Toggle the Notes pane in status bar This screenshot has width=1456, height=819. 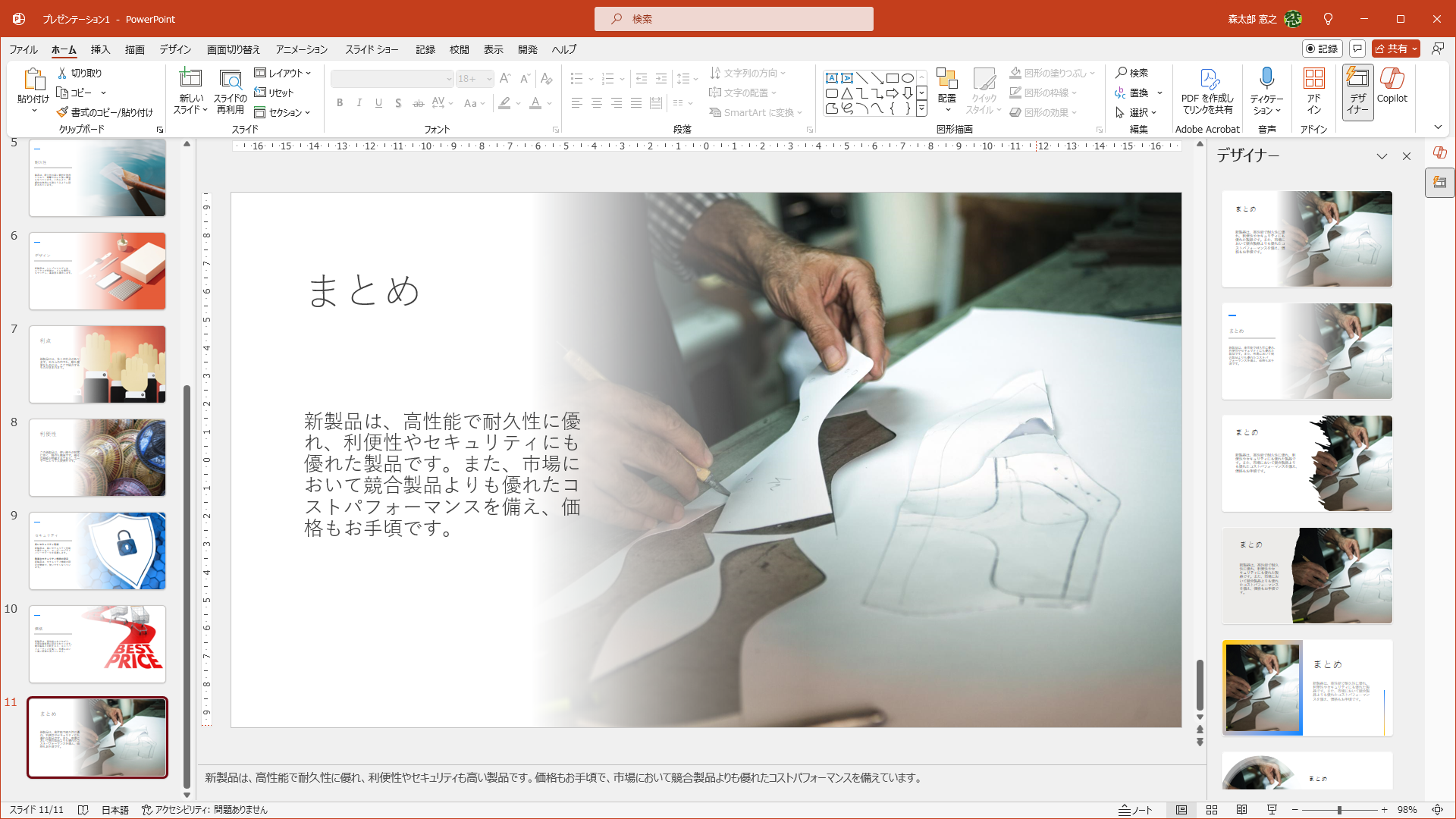[1135, 810]
